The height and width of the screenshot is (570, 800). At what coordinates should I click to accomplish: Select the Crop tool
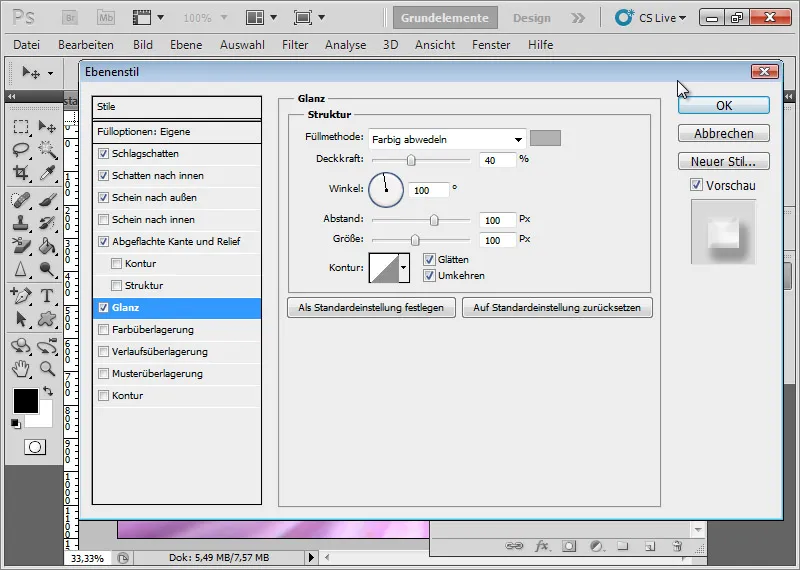[21, 173]
